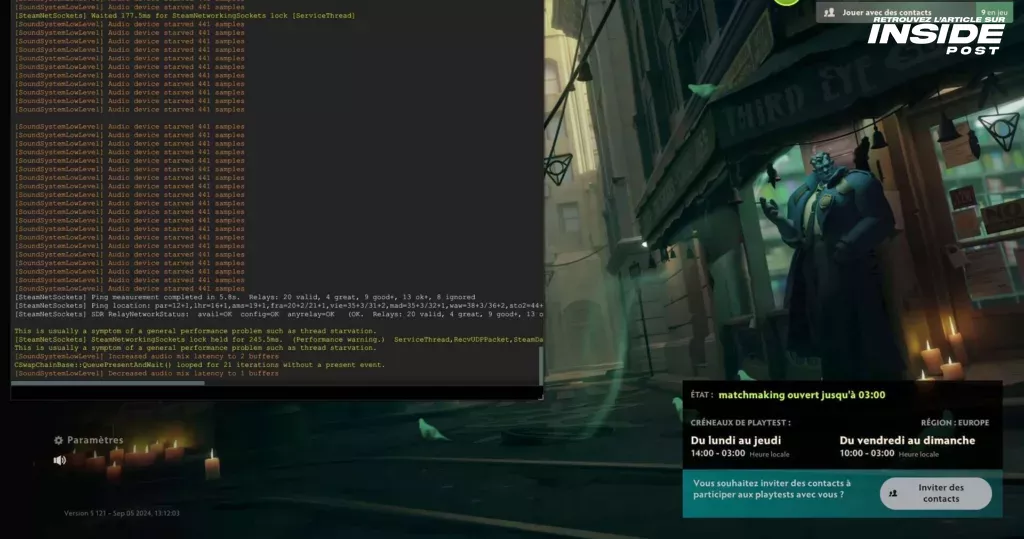Click 'Increased audio mix latency to 2 buffers'
1024x539 pixels.
(x=146, y=356)
